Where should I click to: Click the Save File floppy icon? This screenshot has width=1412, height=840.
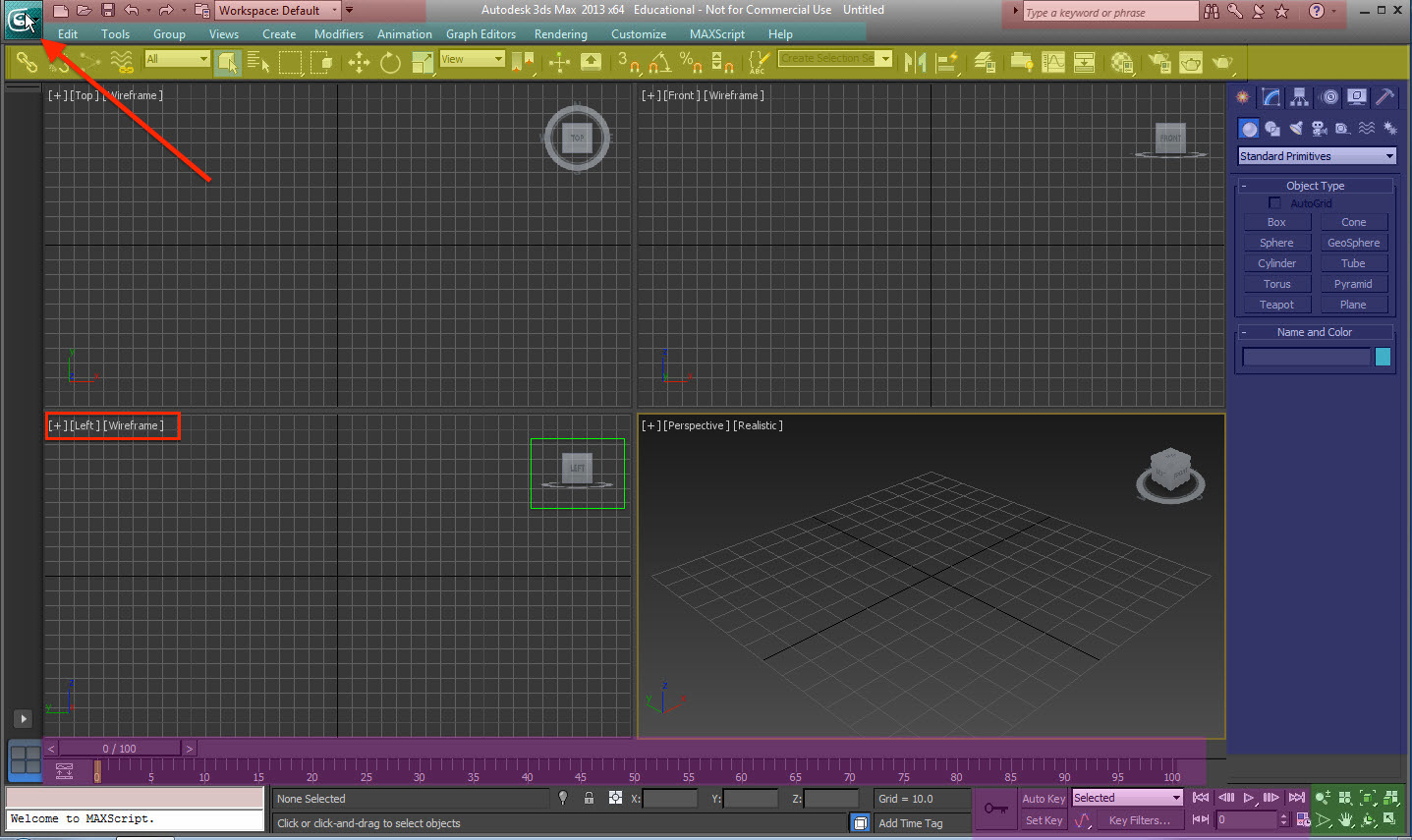(107, 11)
